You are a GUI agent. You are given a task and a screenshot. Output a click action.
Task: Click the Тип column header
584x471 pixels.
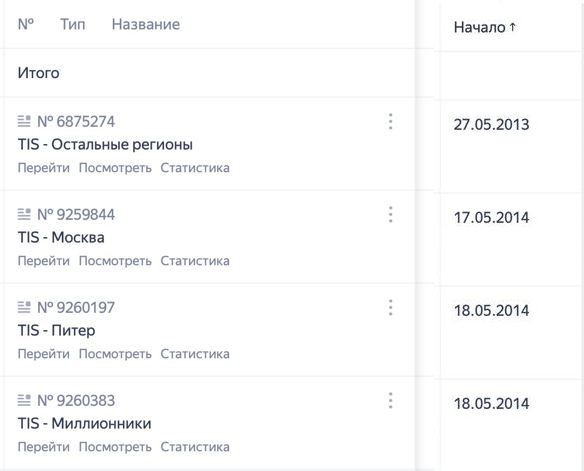[73, 24]
